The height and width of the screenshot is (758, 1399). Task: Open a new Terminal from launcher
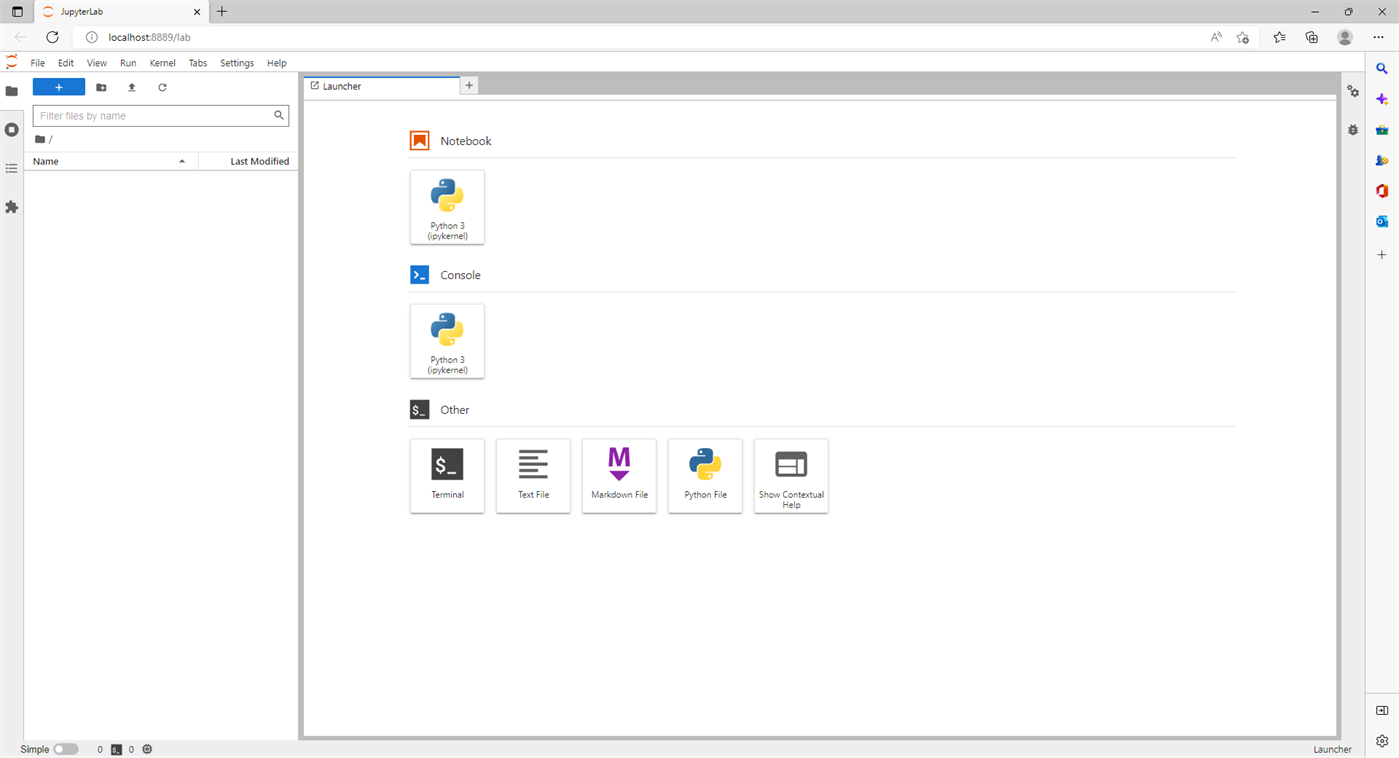click(447, 476)
